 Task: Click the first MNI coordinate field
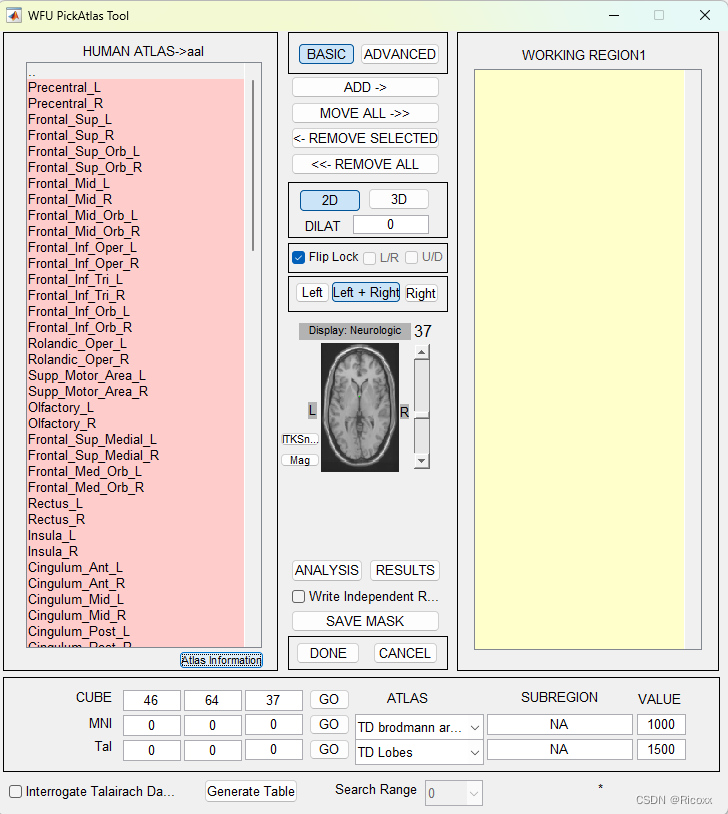point(152,725)
